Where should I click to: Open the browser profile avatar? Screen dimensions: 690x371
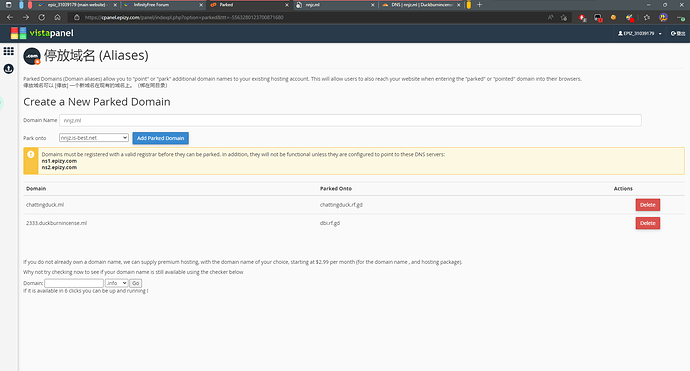[663, 18]
